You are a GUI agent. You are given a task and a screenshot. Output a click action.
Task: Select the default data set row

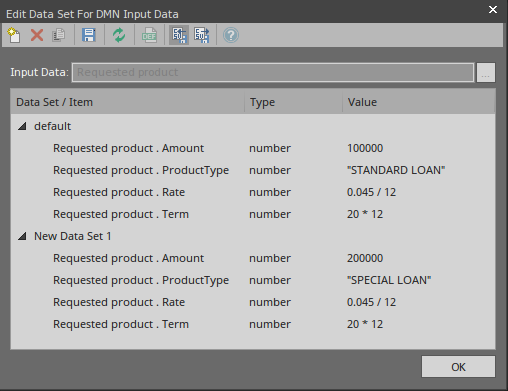tap(253, 126)
